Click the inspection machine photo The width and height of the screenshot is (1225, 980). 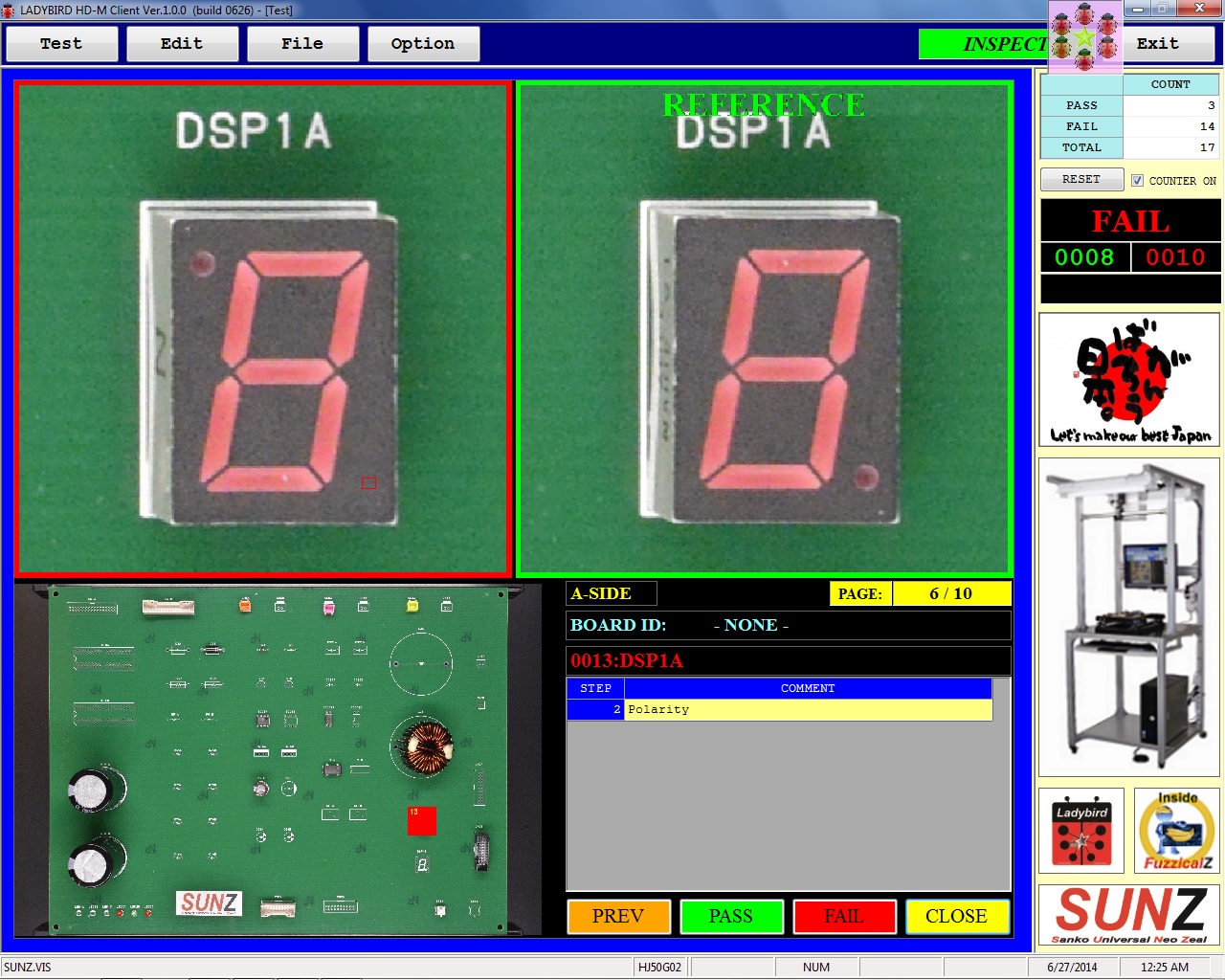[1129, 617]
